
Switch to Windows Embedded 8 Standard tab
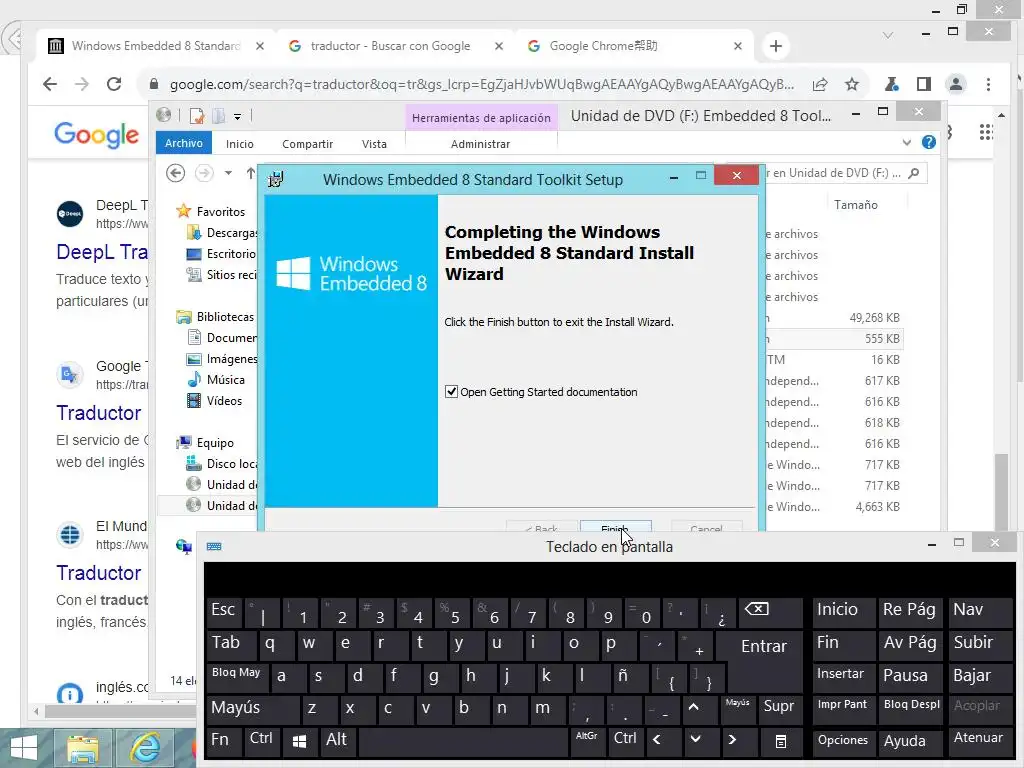click(155, 46)
